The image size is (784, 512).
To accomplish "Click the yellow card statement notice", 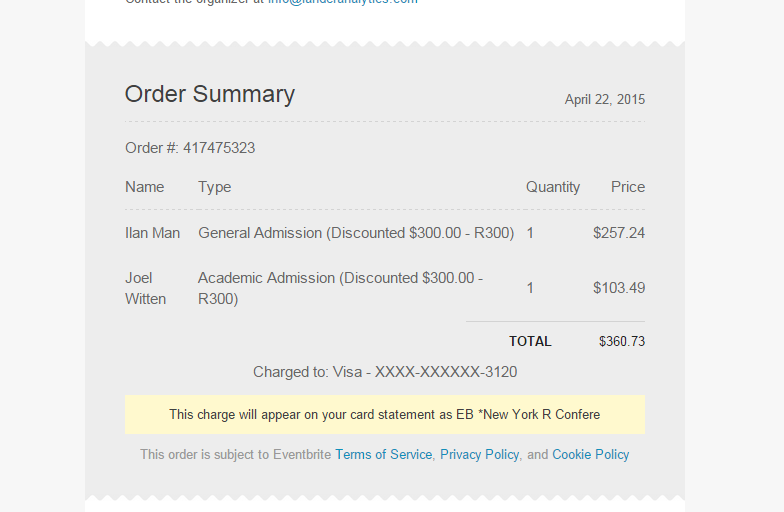I will [x=385, y=414].
